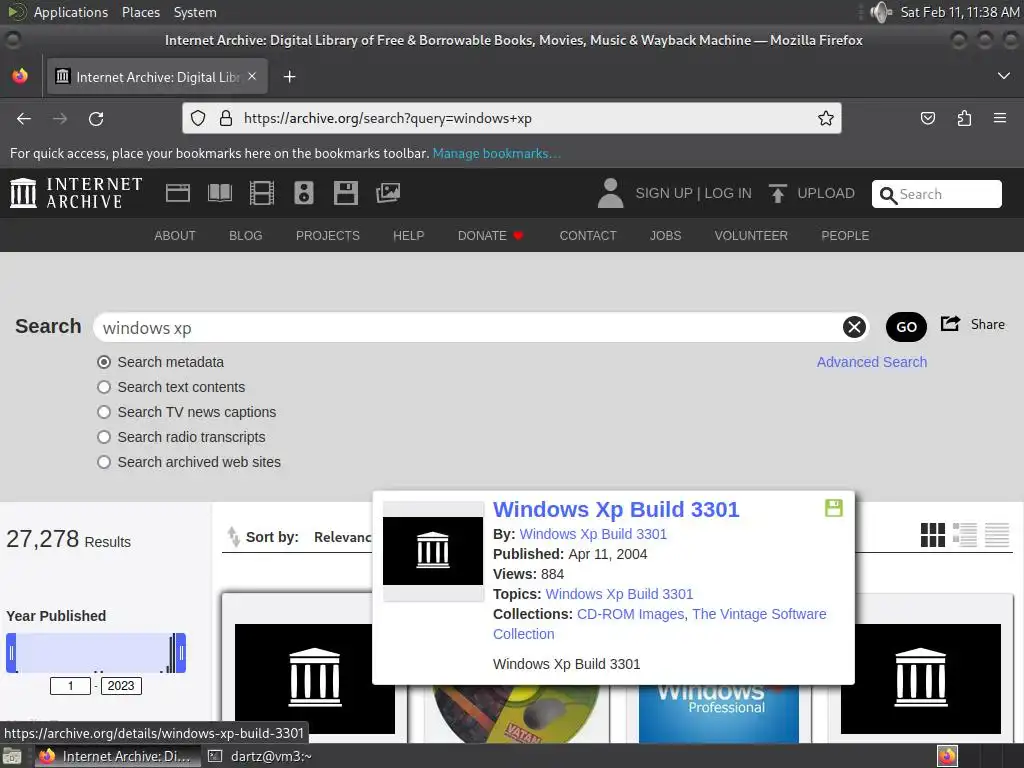Open Firefox extensions menu

point(964,118)
